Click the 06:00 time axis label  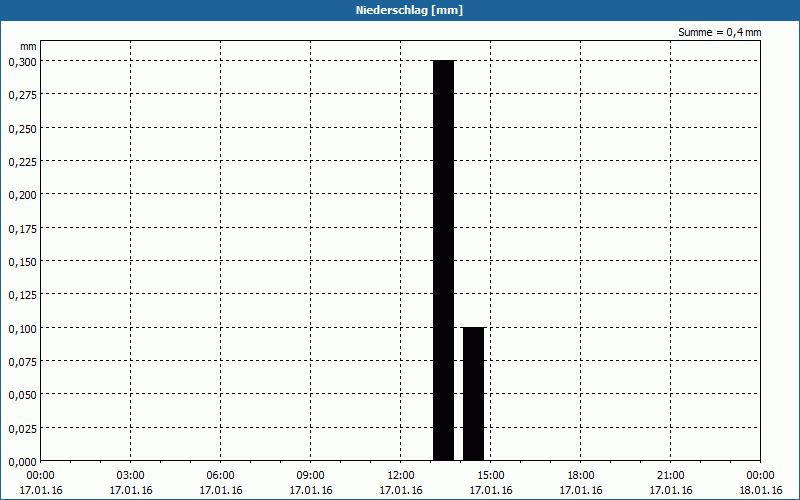pos(220,476)
